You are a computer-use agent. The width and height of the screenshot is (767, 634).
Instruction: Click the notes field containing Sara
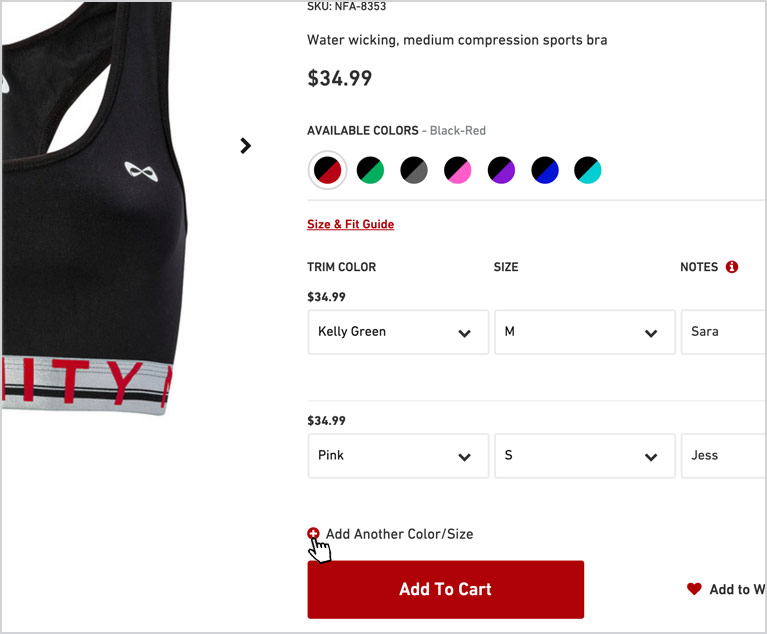click(723, 332)
